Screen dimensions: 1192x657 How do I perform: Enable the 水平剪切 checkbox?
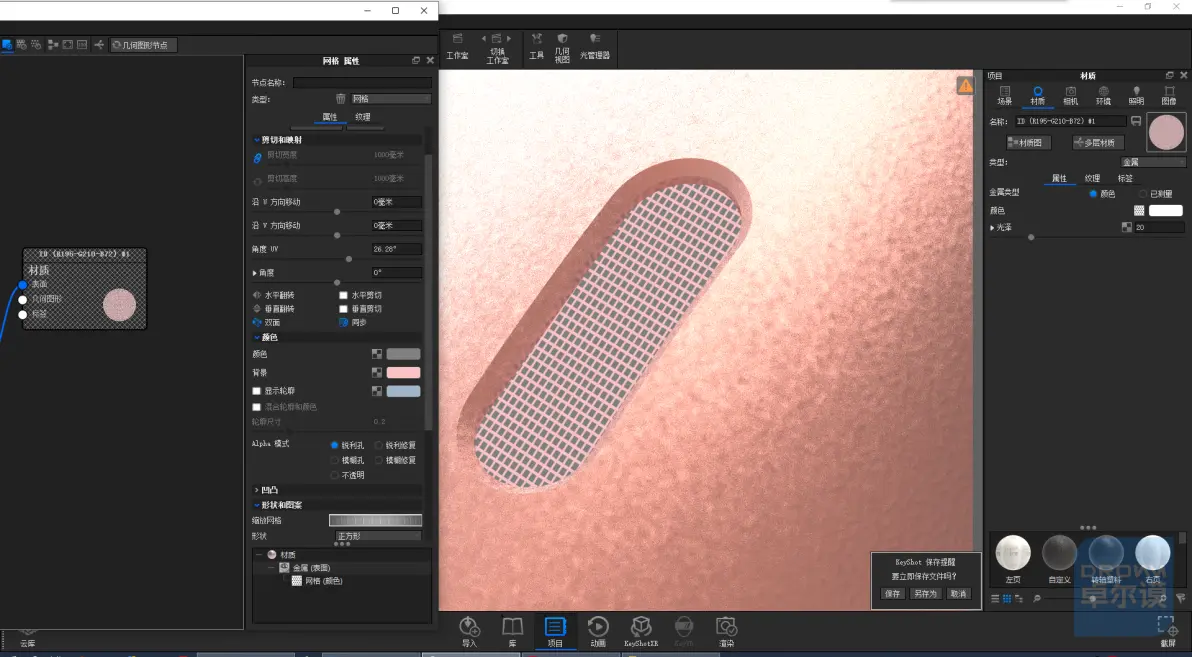[344, 295]
